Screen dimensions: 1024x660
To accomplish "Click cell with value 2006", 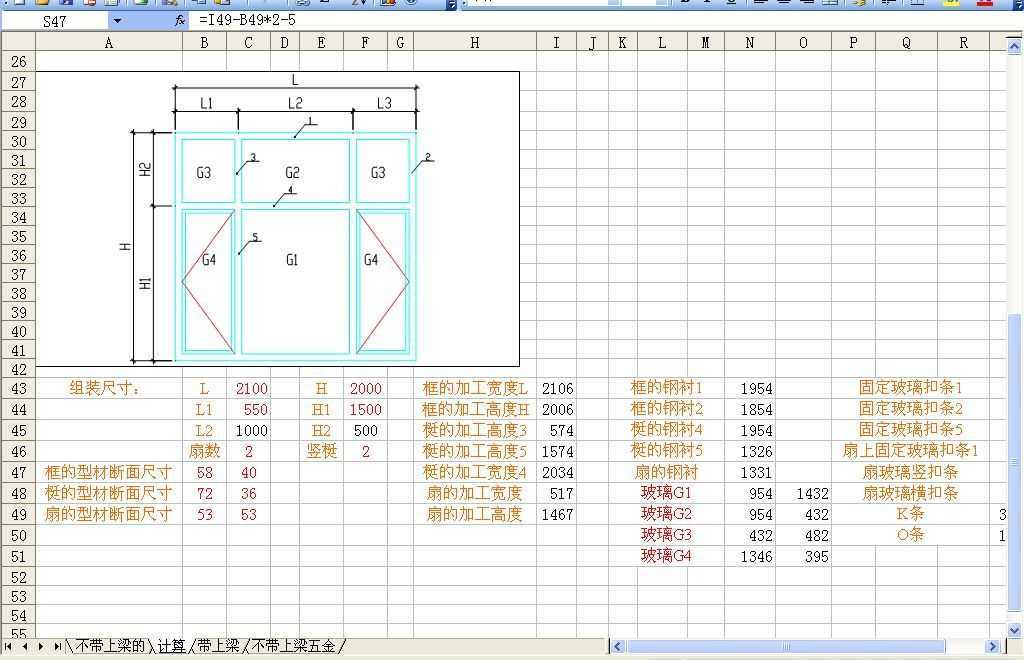I will (557, 409).
